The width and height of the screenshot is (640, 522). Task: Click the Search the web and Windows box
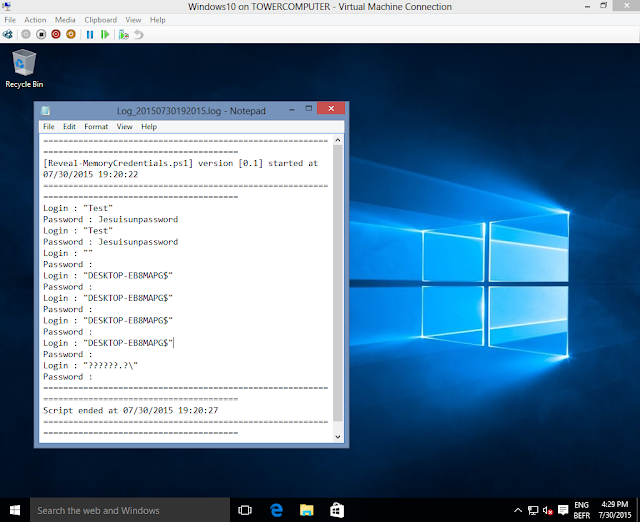coord(130,510)
